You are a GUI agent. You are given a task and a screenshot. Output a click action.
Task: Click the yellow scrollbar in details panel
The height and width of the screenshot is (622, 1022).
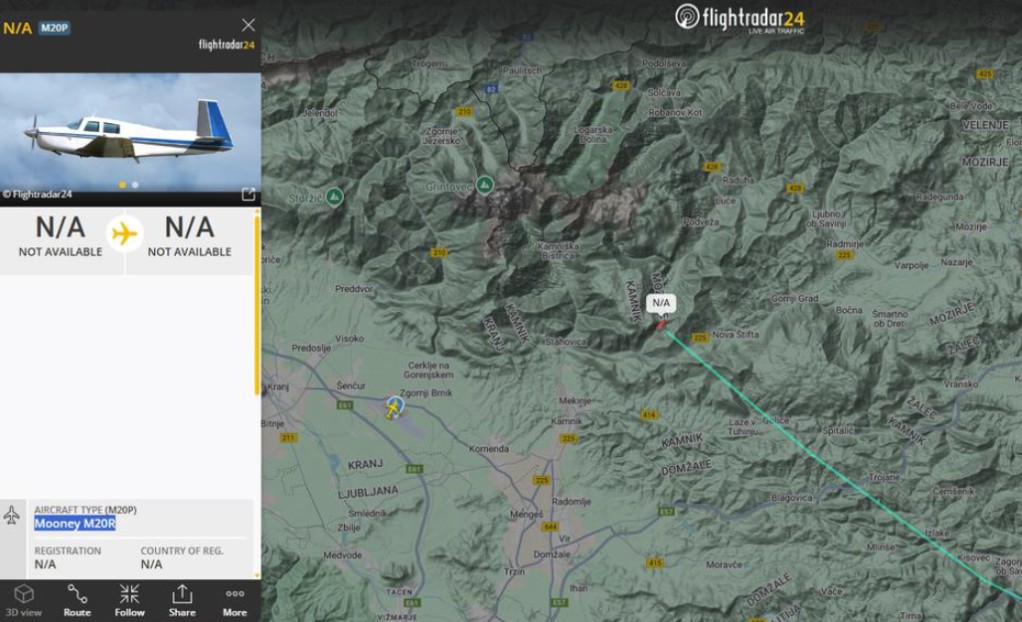coord(258,300)
